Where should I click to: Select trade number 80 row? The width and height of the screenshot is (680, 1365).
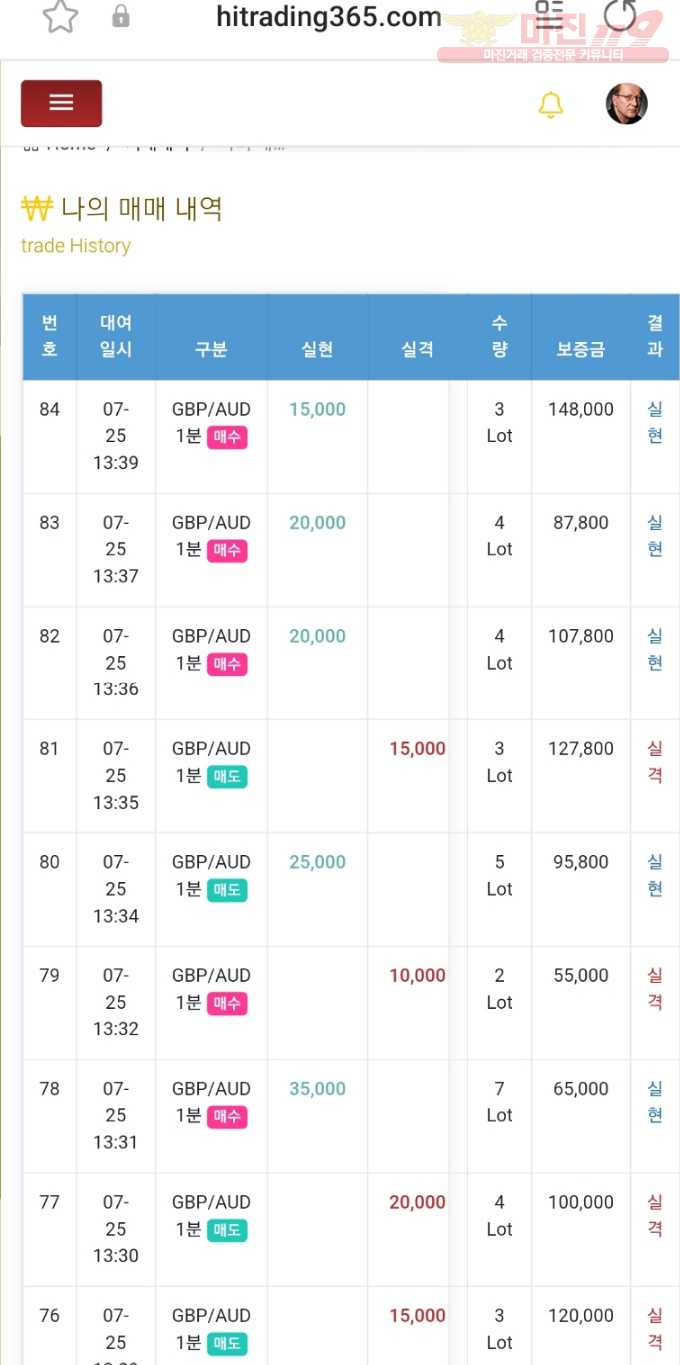(351, 889)
